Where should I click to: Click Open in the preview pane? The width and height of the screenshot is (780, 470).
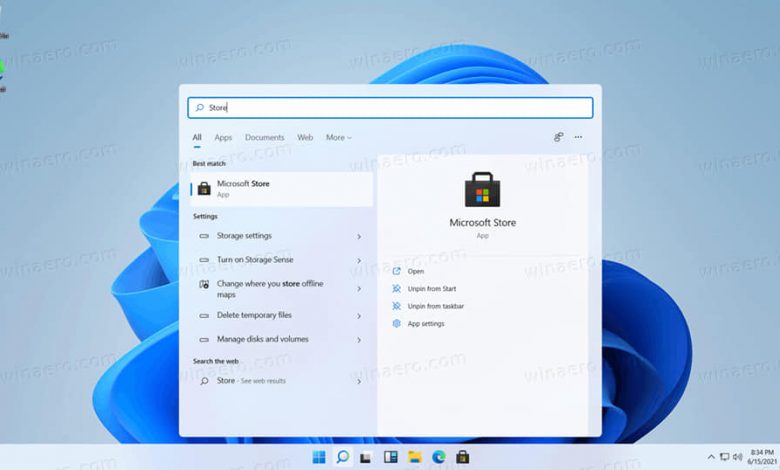[416, 272]
